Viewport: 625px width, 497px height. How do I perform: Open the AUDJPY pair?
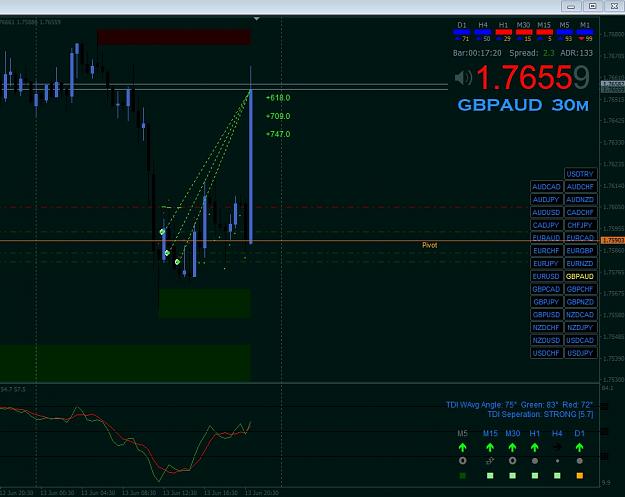pos(546,199)
